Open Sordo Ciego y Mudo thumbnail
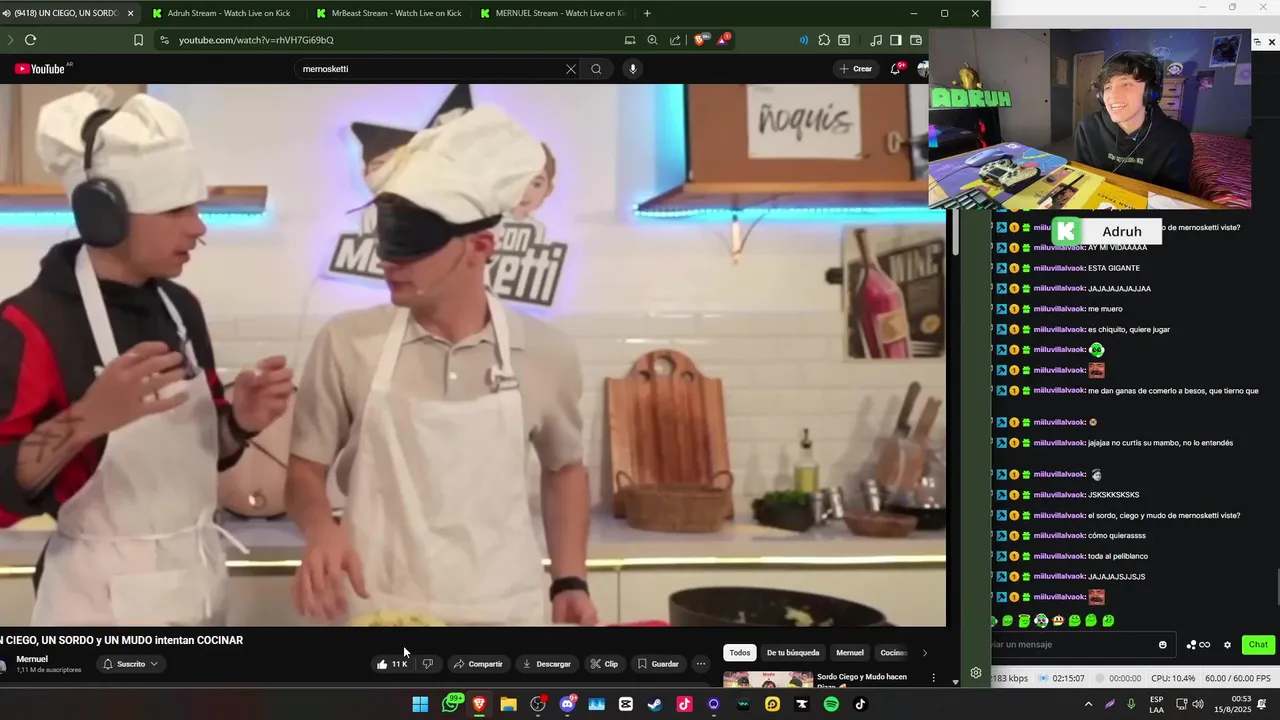The image size is (1280, 720). click(768, 680)
